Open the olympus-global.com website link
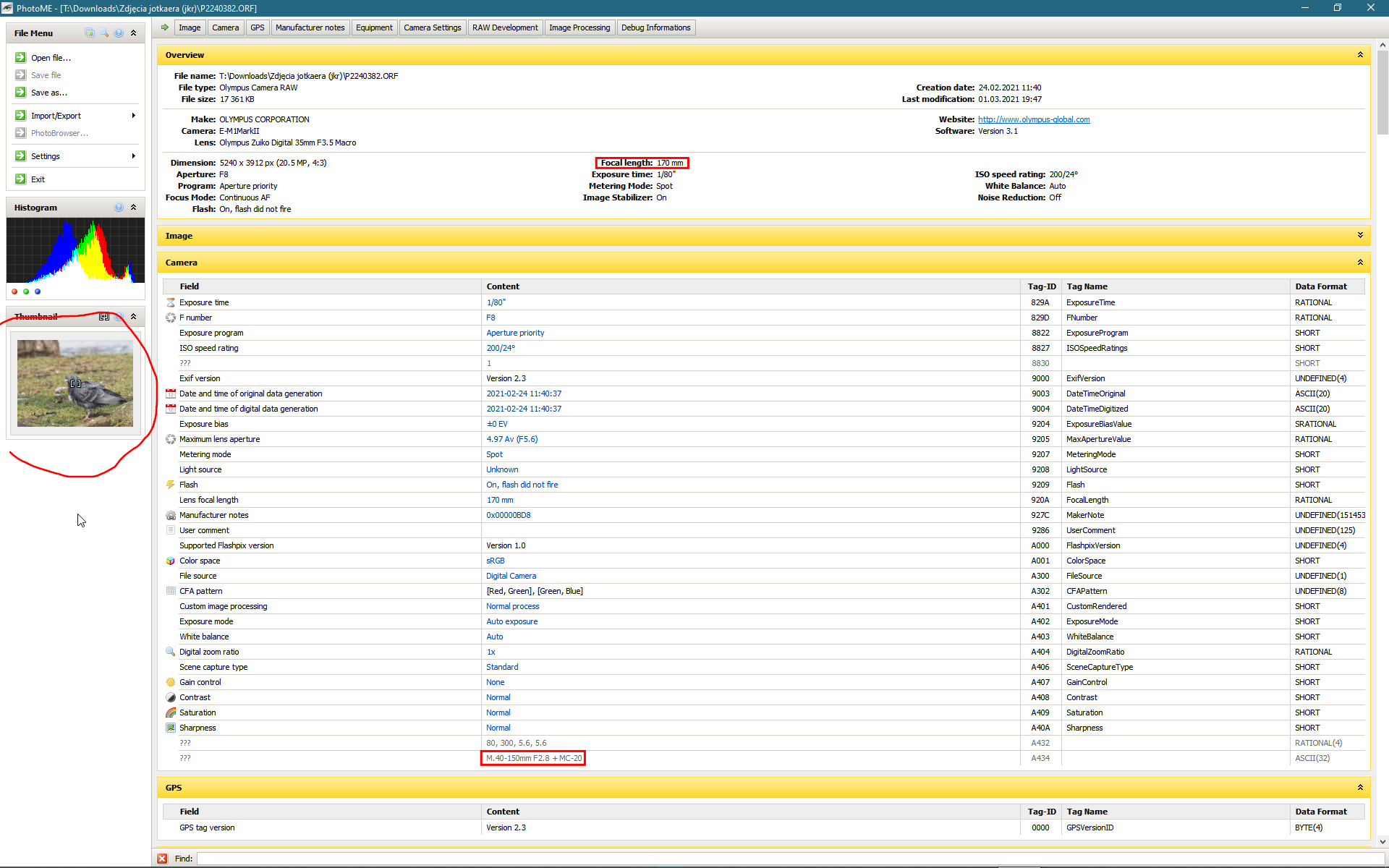 [1034, 119]
